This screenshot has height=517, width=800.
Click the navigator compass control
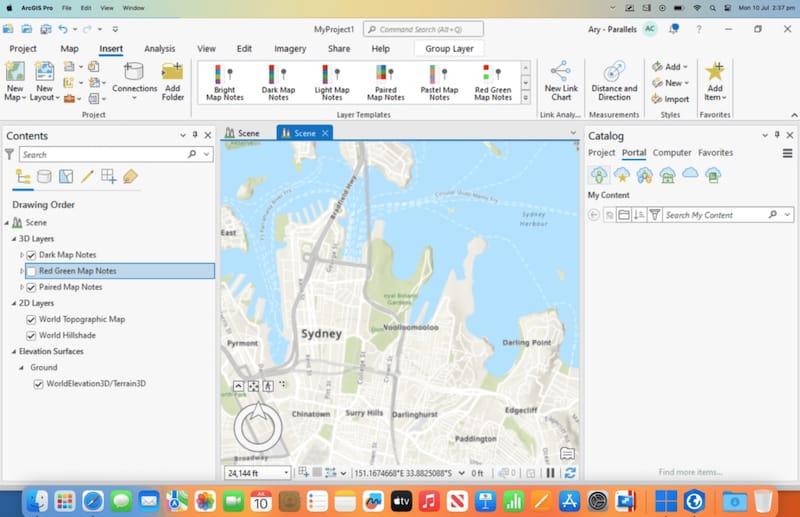258,426
